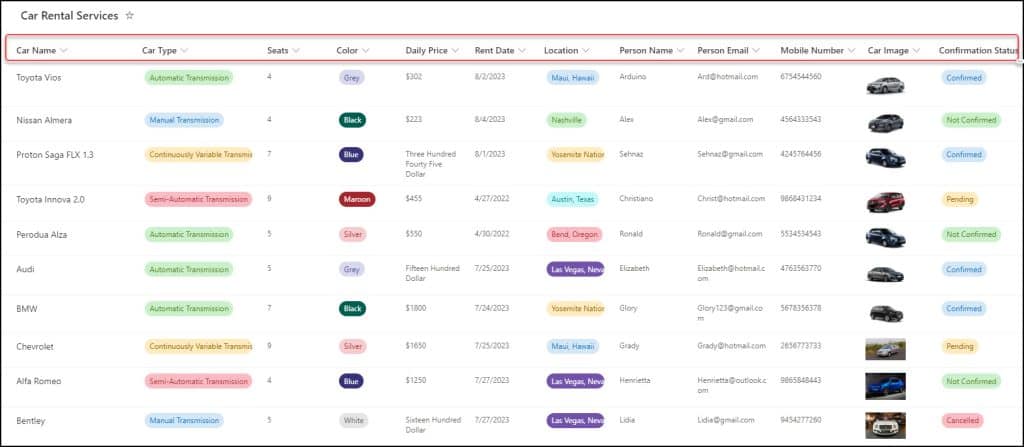This screenshot has height=447, width=1024.
Task: Select Proton Saga FLX 1.3 name
Action: click(55, 155)
